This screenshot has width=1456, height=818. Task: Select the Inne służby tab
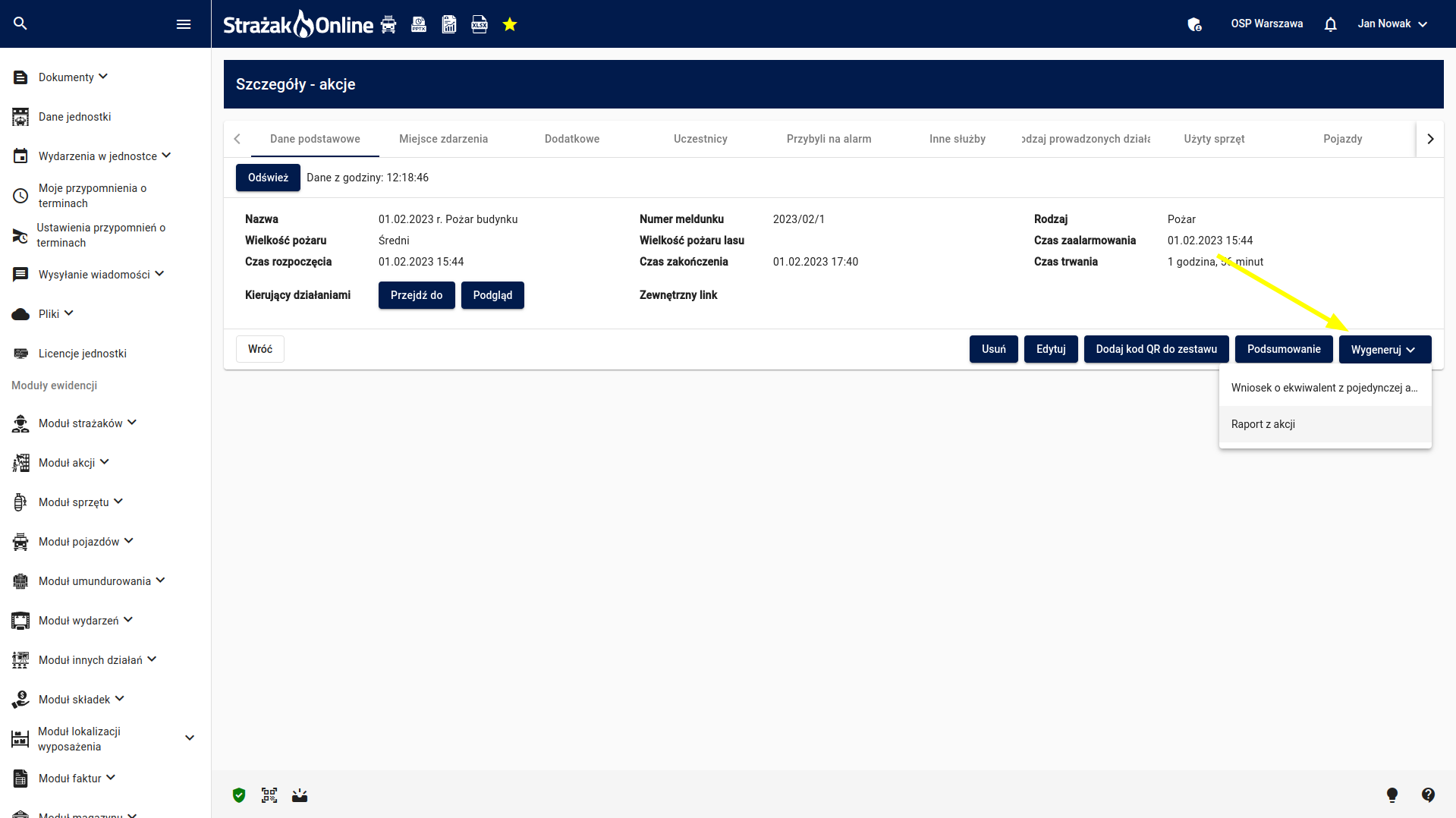(958, 139)
